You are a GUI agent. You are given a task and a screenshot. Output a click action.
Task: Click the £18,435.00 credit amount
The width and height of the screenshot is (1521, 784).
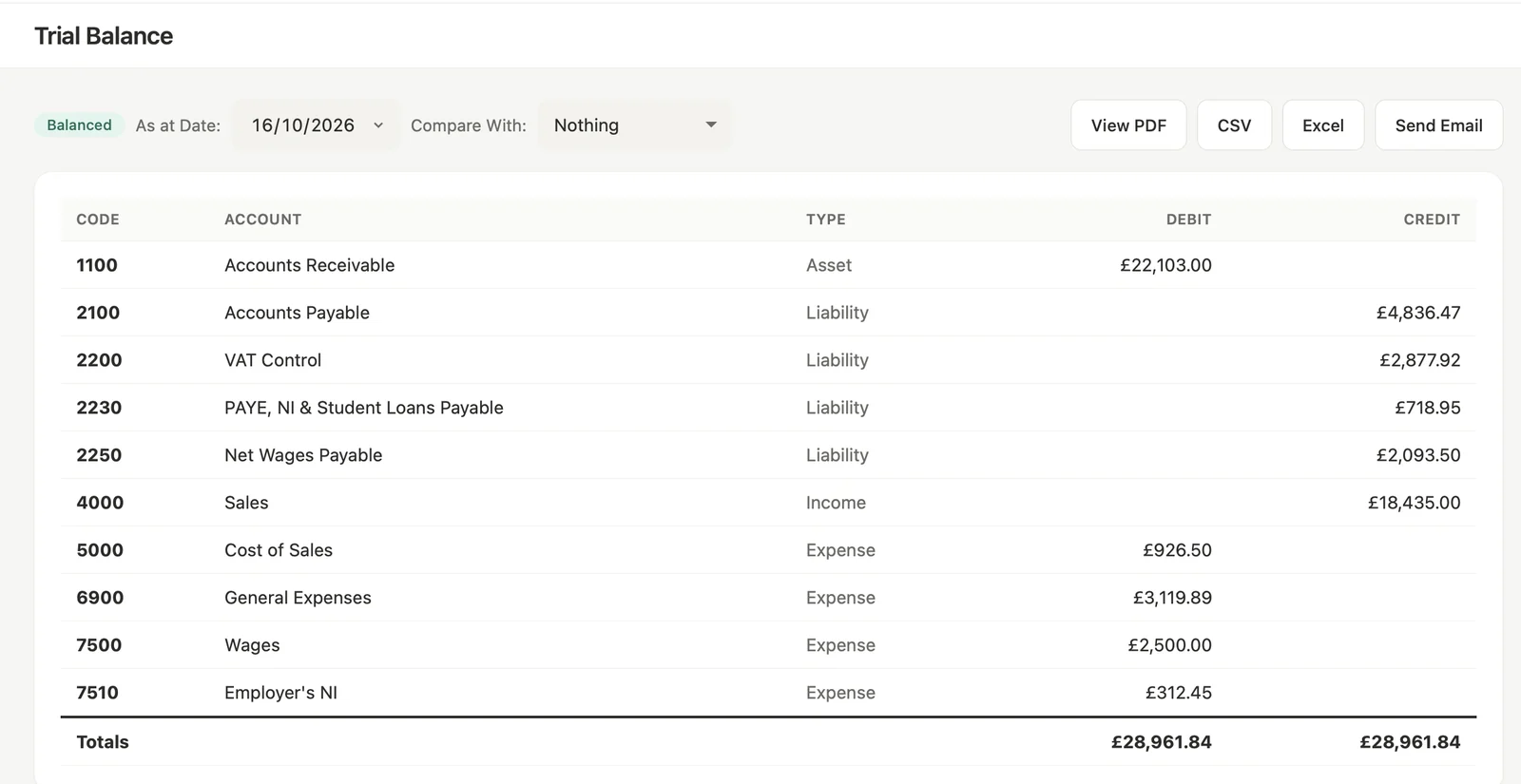coord(1415,503)
